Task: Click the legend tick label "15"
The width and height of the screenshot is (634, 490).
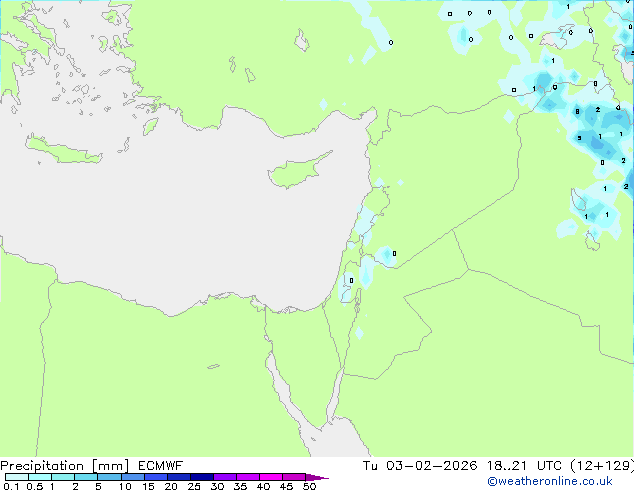Action: 148,486
